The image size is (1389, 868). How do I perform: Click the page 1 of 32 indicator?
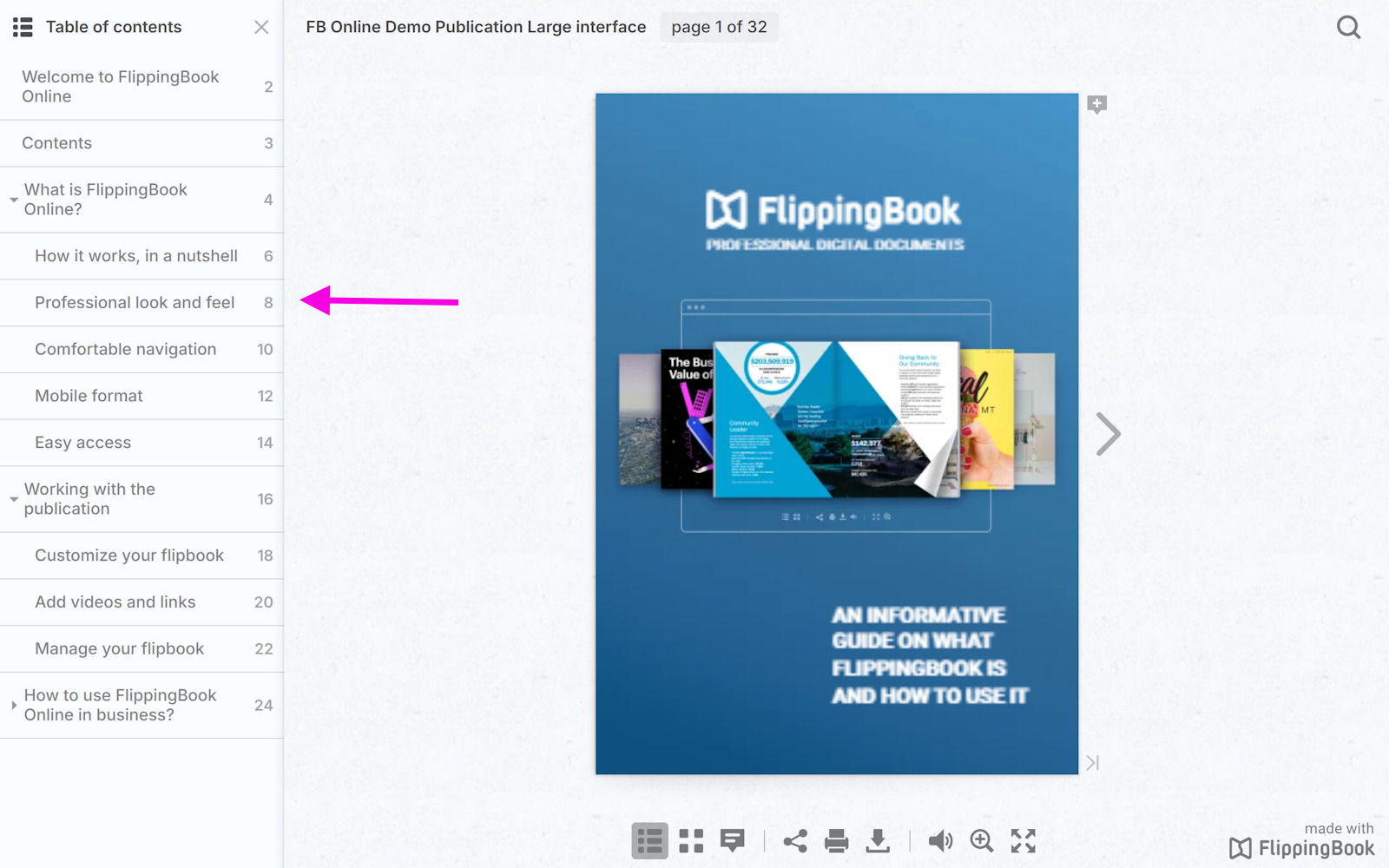click(x=719, y=27)
